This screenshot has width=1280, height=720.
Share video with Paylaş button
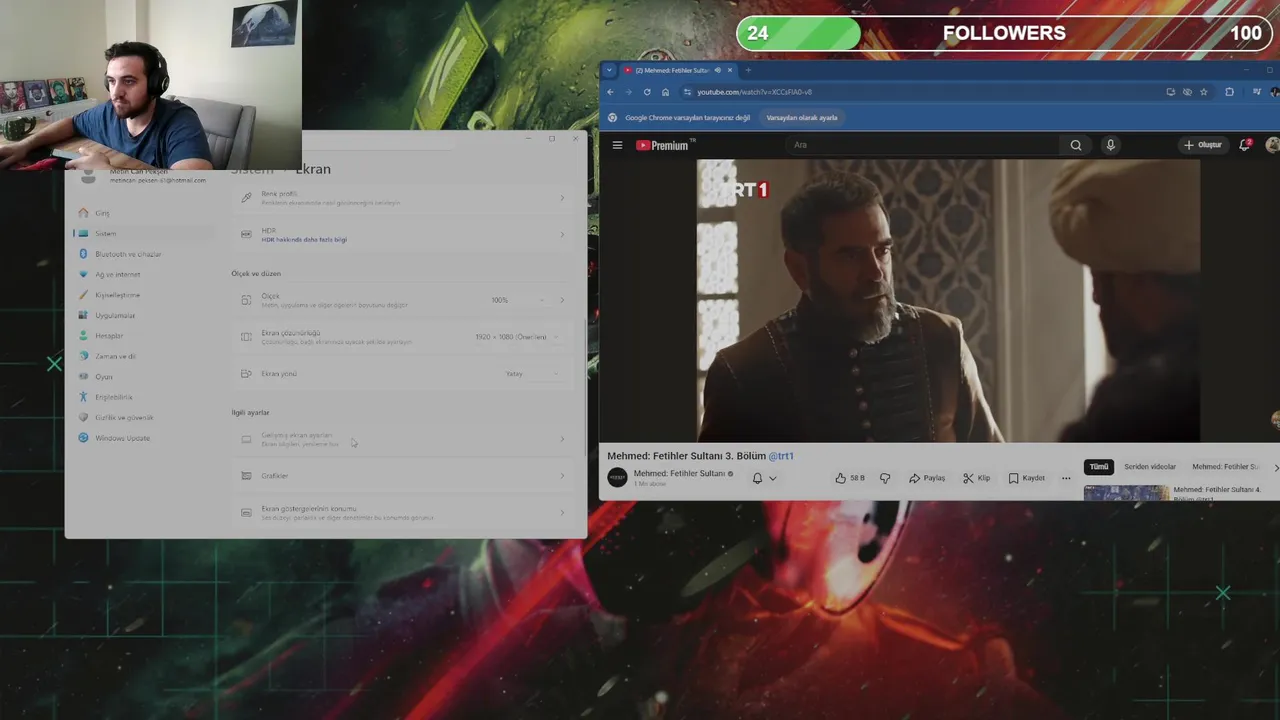tap(927, 478)
